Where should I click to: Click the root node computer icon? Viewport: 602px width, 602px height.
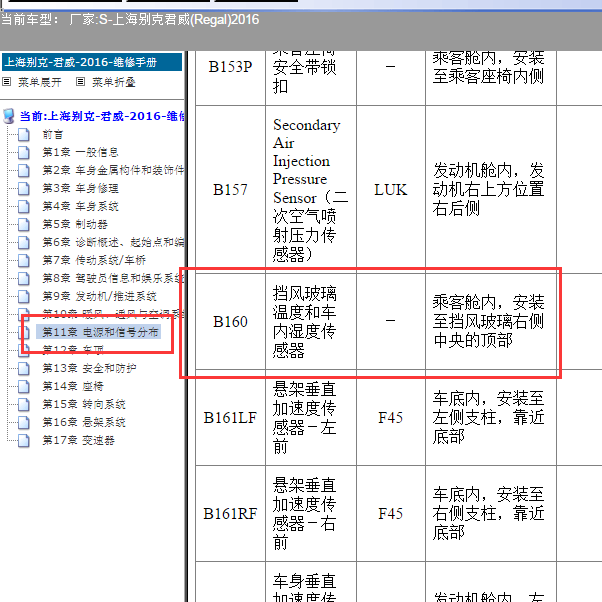point(8,116)
